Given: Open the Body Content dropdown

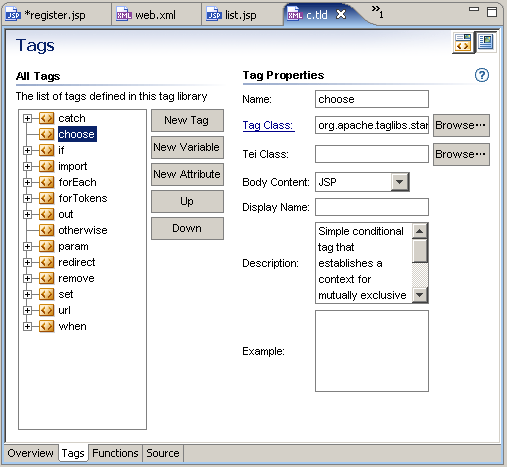Looking at the screenshot, I should tap(400, 182).
